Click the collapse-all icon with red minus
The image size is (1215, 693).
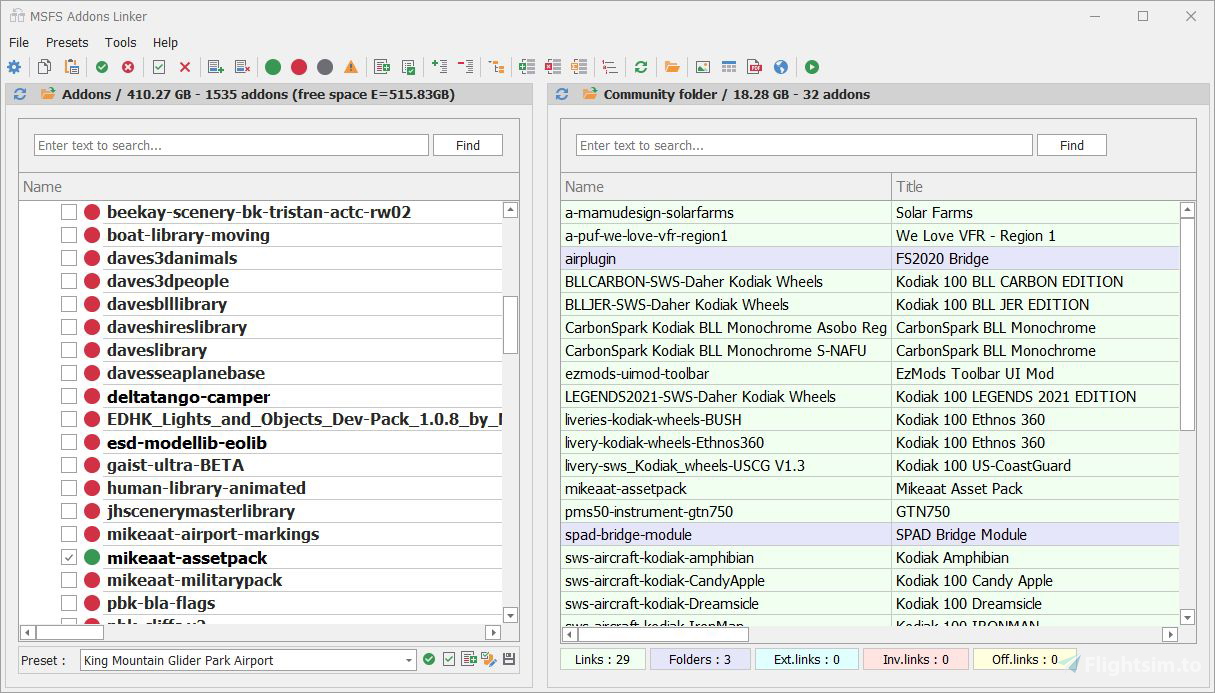click(x=465, y=67)
